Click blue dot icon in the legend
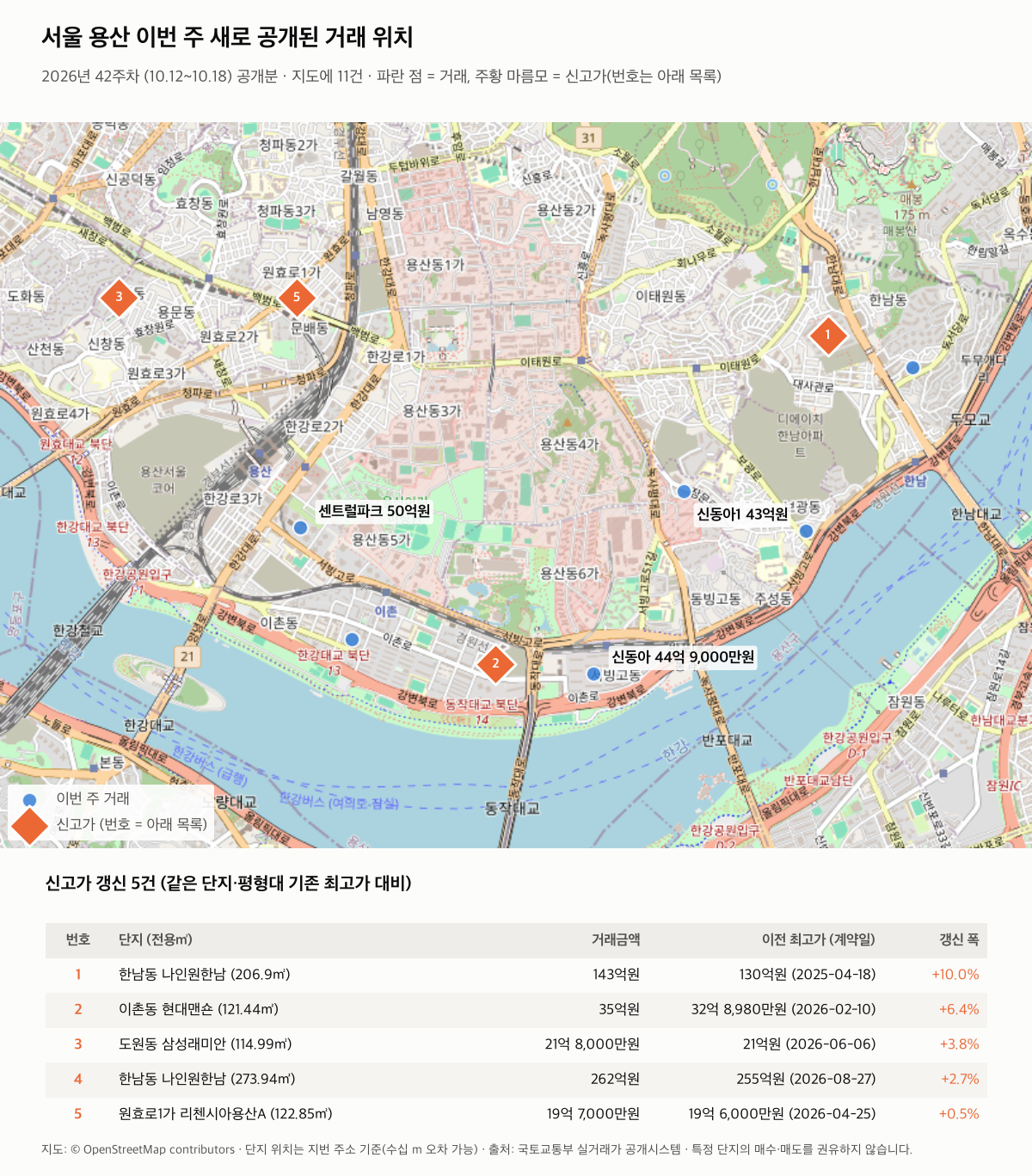The width and height of the screenshot is (1032, 1176). click(30, 799)
